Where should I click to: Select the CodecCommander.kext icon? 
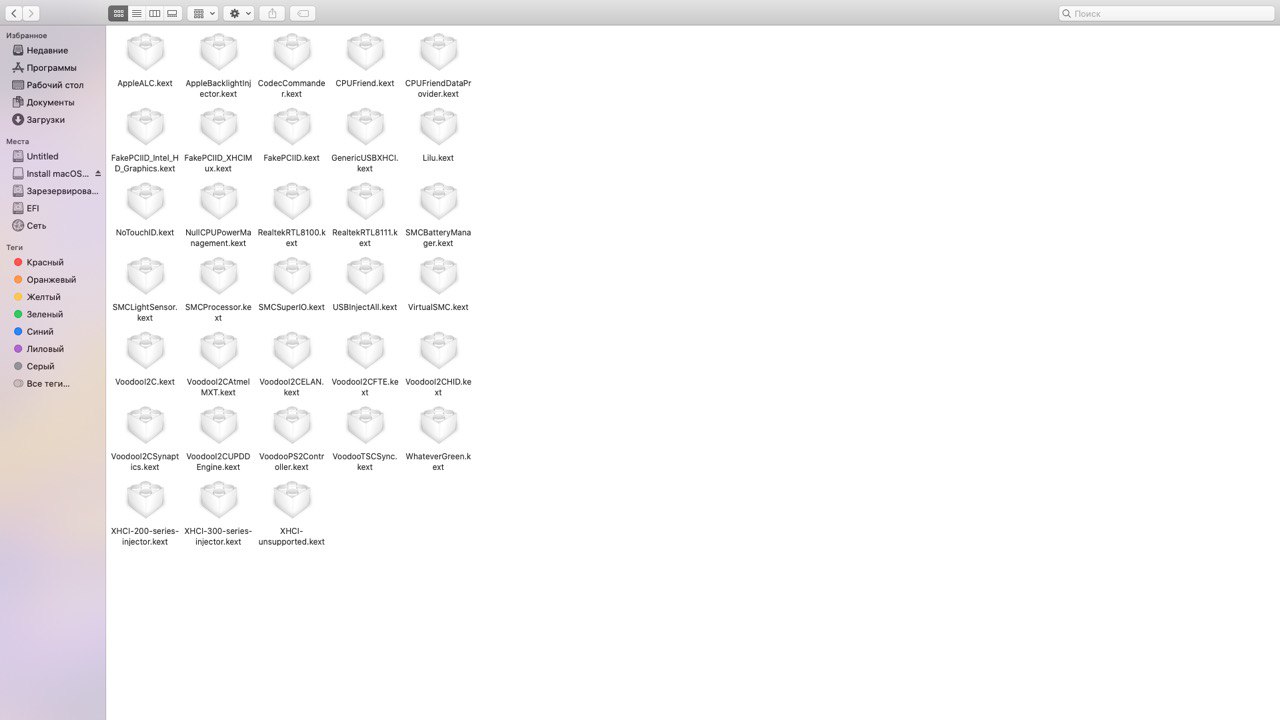pos(291,52)
